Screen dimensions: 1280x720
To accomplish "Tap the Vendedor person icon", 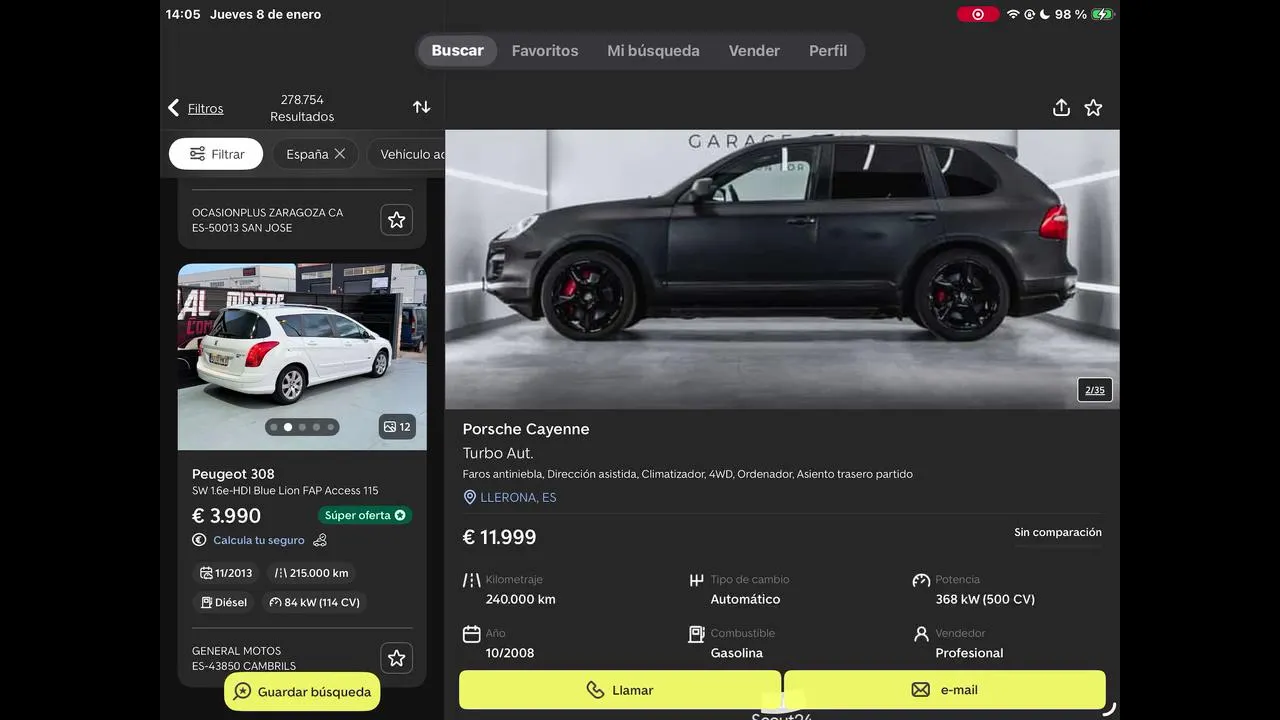I will [x=921, y=634].
